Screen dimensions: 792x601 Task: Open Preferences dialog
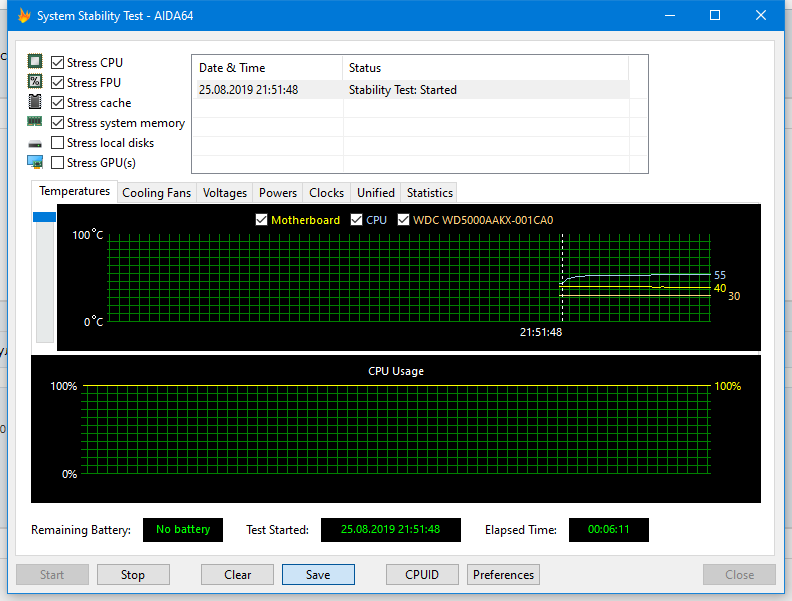tap(503, 575)
